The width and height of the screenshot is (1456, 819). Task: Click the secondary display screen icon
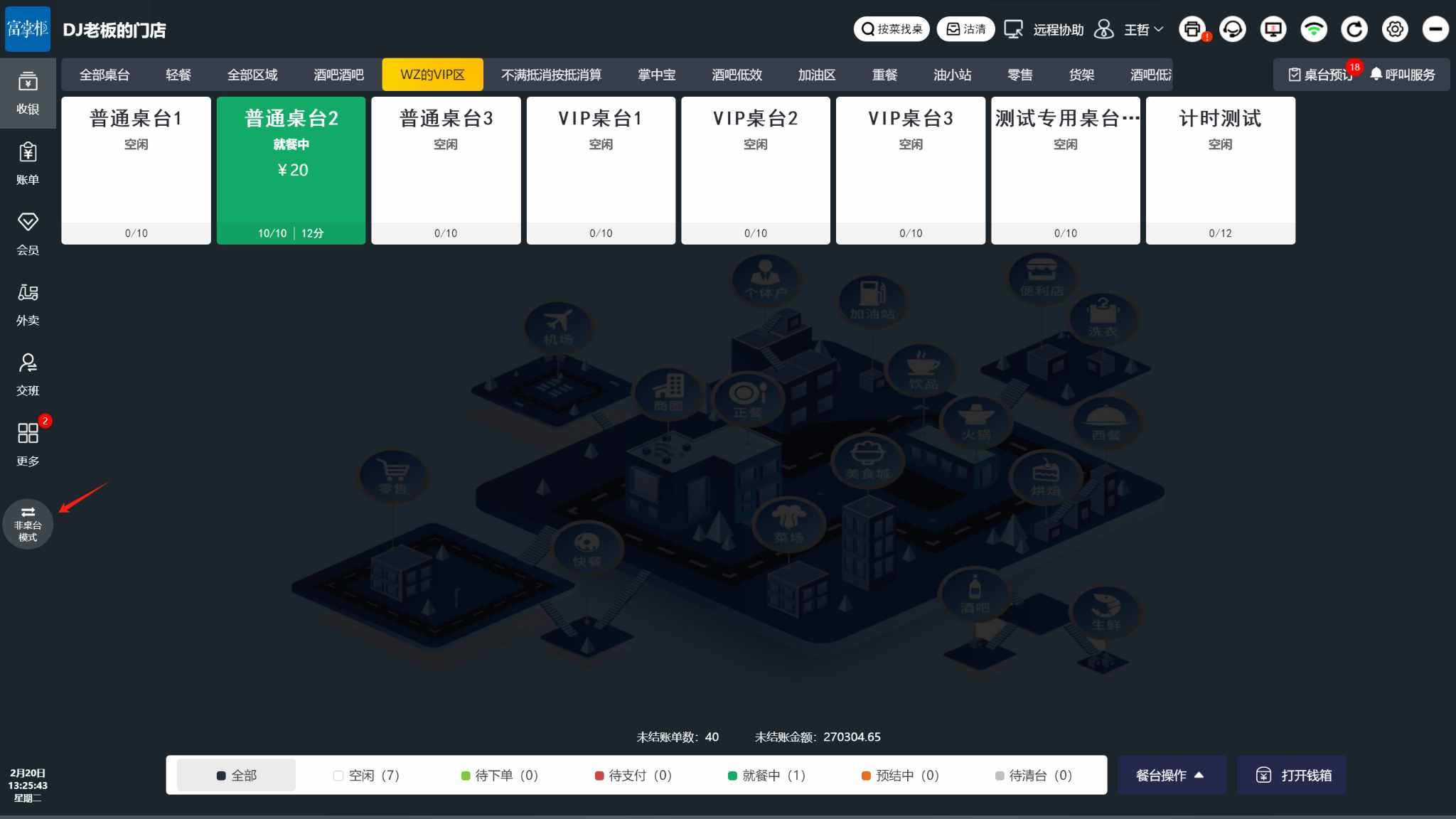coord(1273,29)
